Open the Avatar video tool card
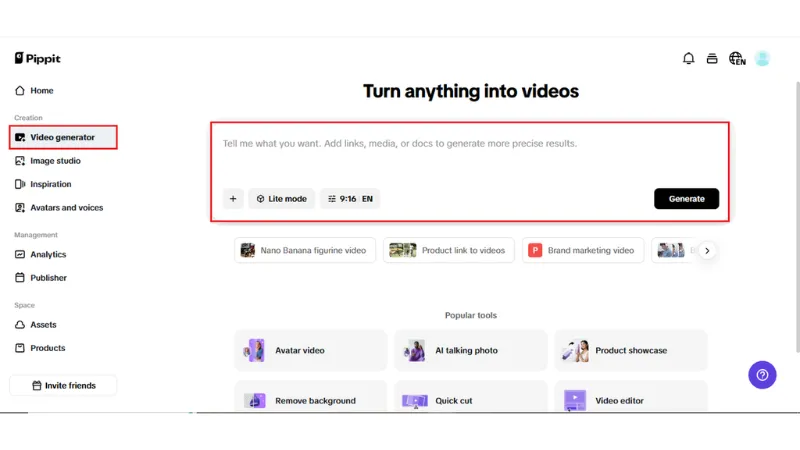This screenshot has height=450, width=800. click(310, 351)
